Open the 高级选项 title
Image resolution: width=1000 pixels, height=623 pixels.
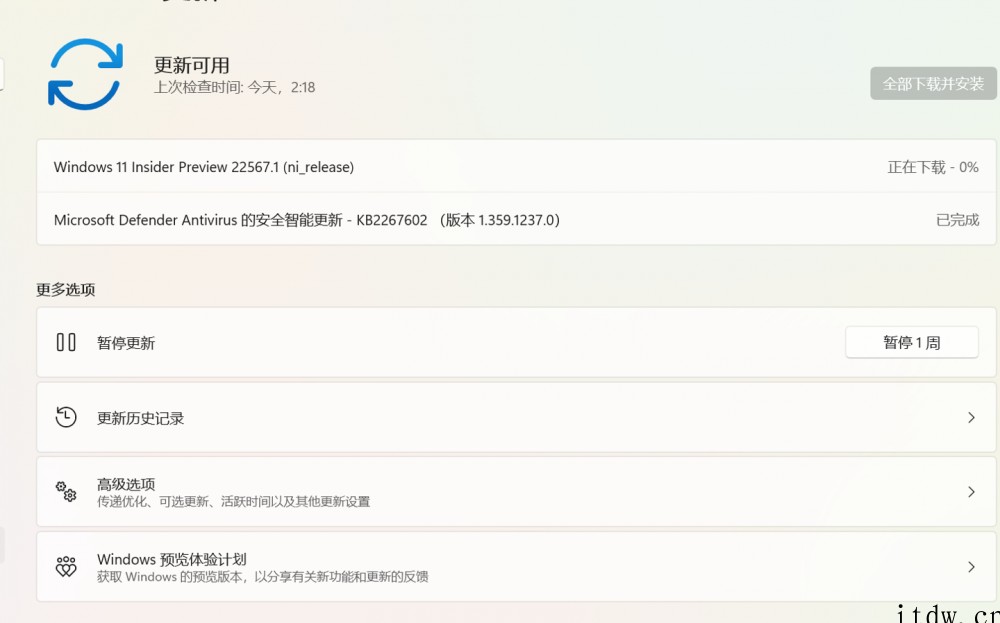coord(126,484)
